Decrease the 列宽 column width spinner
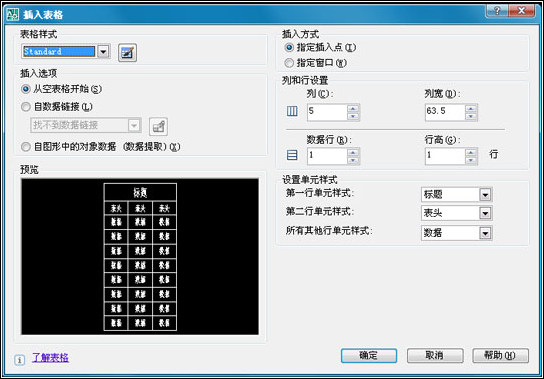This screenshot has width=544, height=379. click(x=471, y=117)
